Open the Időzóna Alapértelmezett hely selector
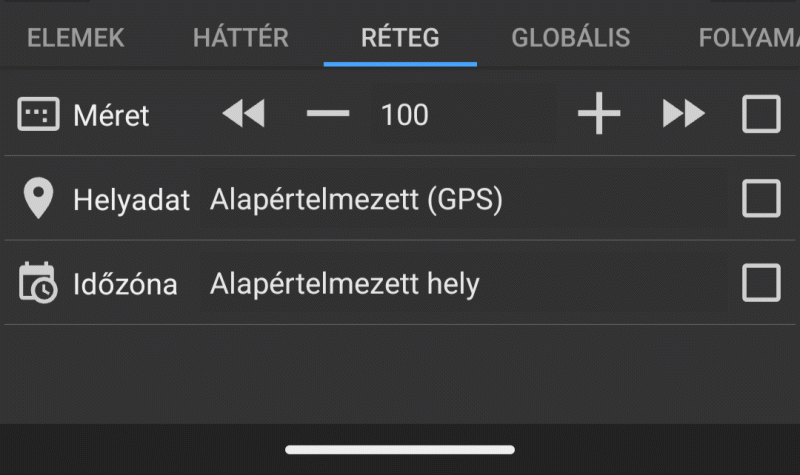Screen dimensions: 800x475 pyautogui.click(x=344, y=284)
